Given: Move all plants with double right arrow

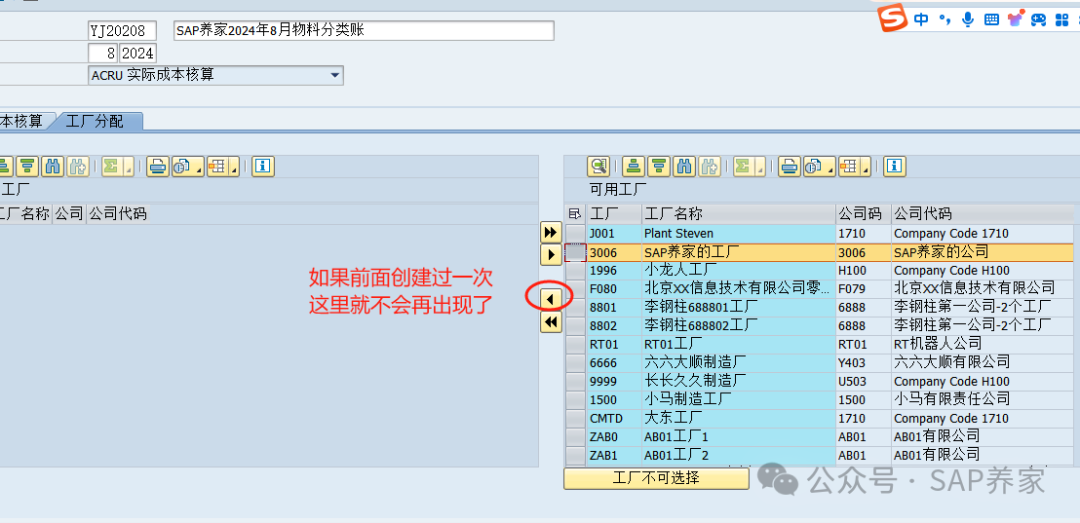Looking at the screenshot, I should (x=551, y=232).
